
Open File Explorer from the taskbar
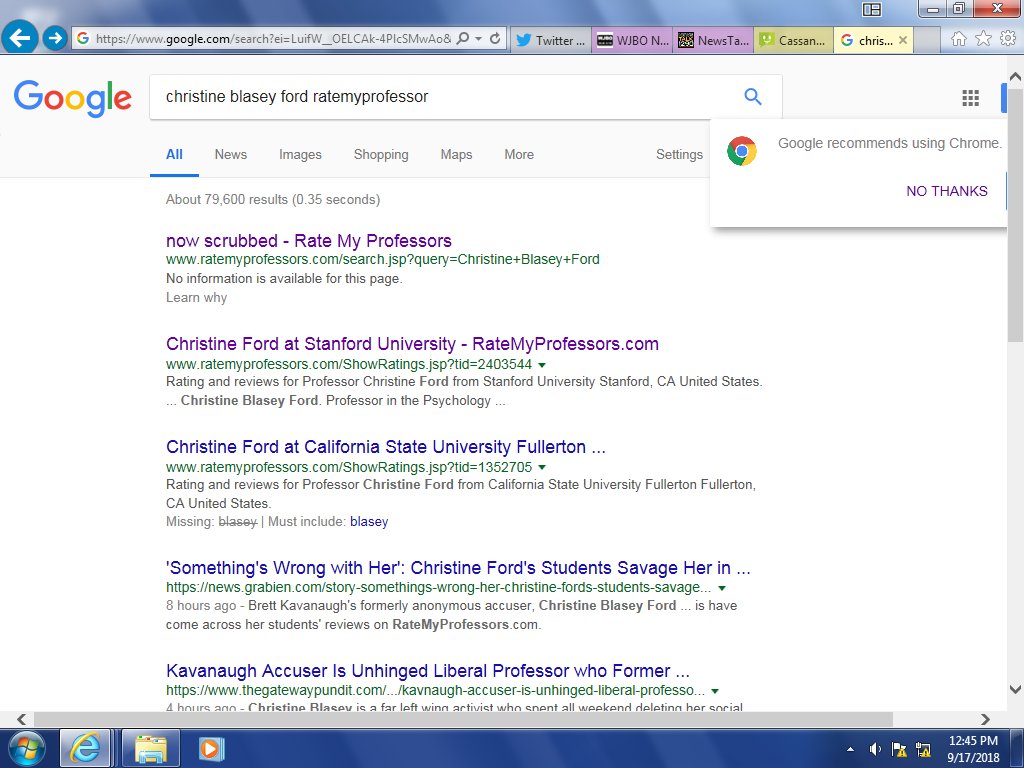pyautogui.click(x=150, y=748)
